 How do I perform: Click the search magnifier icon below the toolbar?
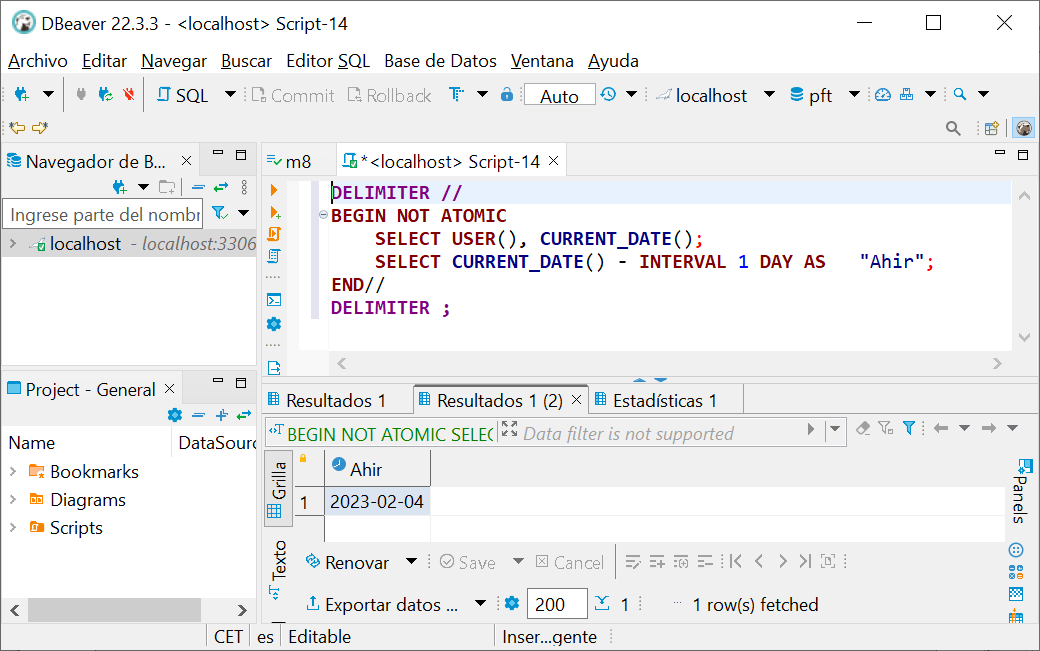(x=953, y=128)
